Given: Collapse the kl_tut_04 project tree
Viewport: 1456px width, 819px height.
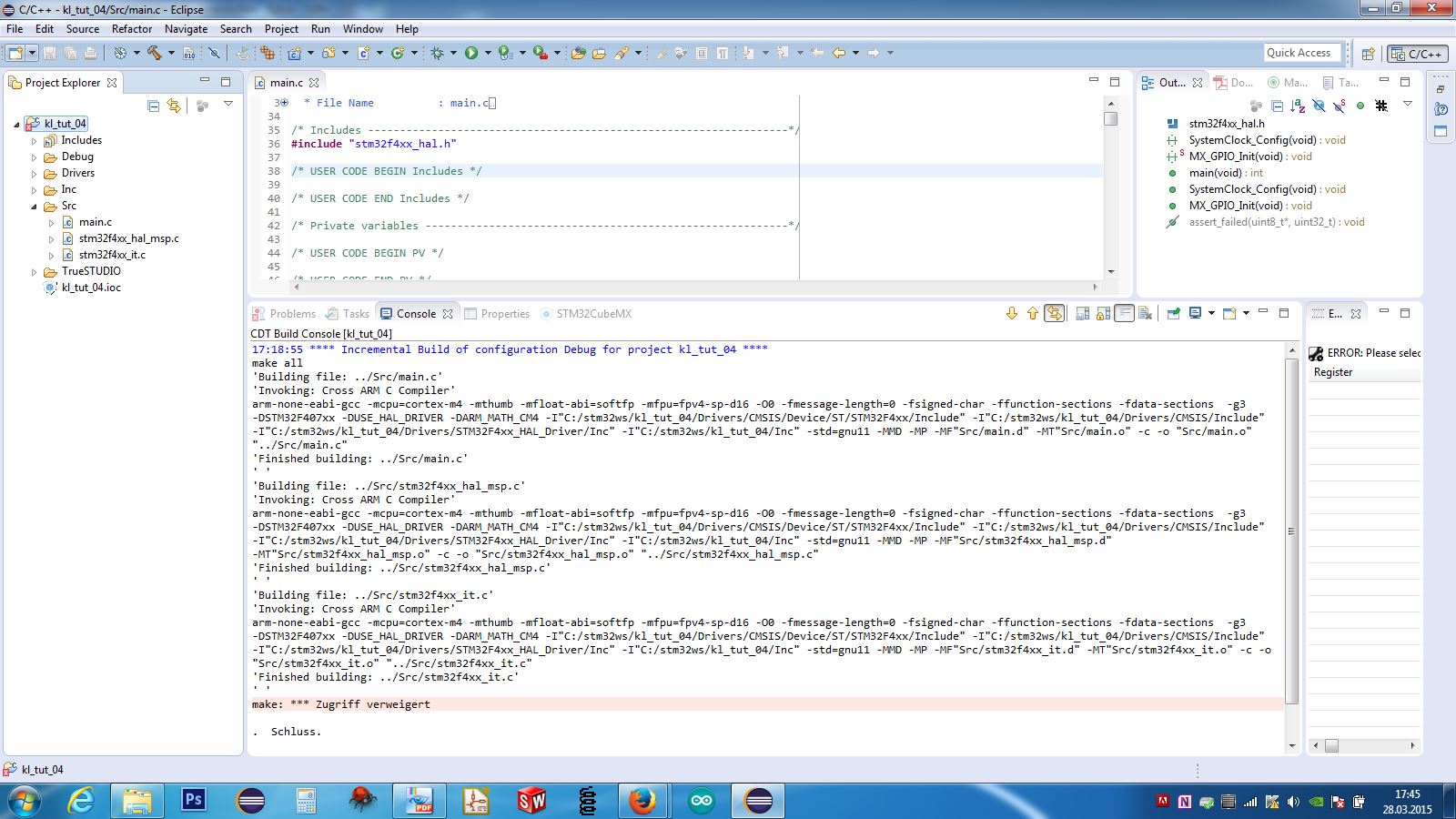Looking at the screenshot, I should 16,124.
